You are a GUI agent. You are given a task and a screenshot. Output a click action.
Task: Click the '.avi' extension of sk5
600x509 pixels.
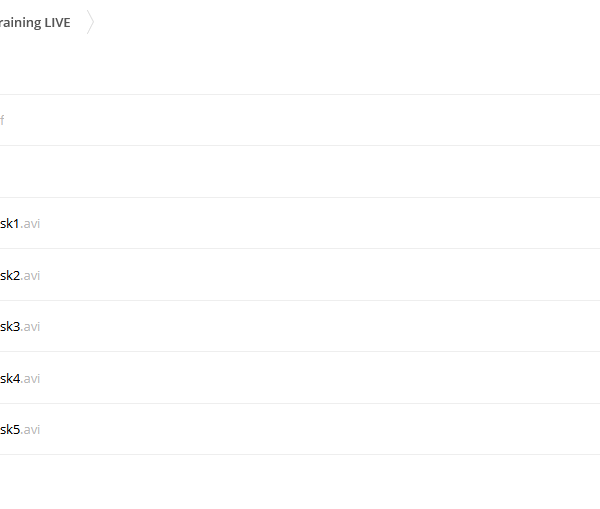coord(31,429)
